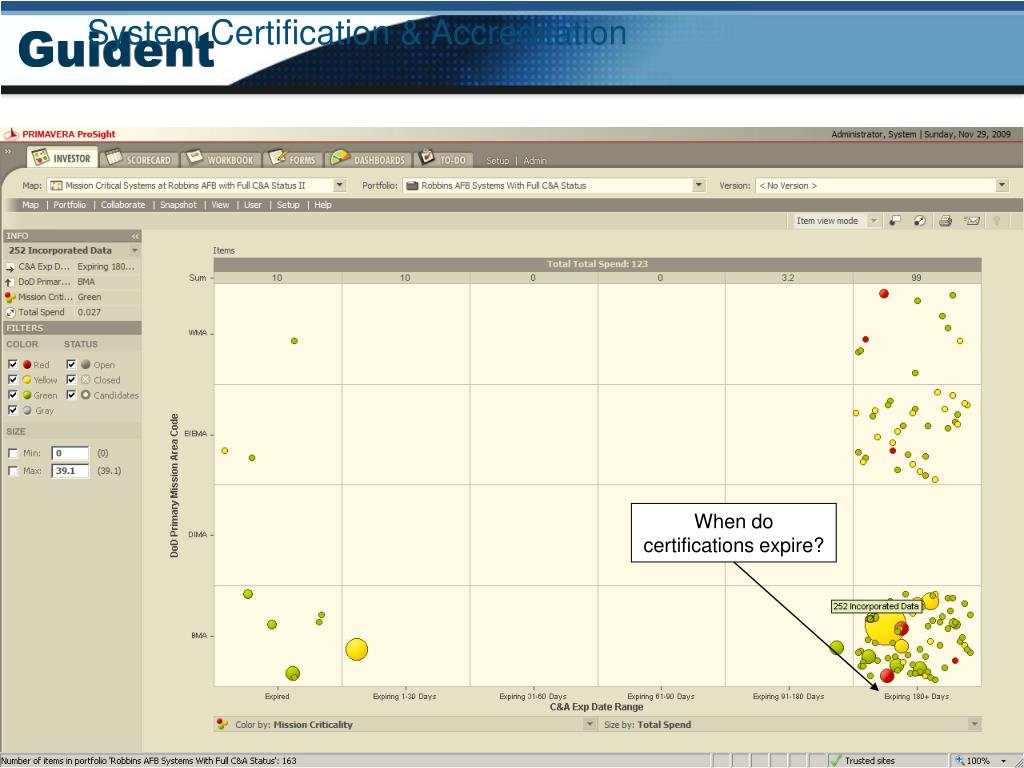Open the Map dropdown selector

340,185
